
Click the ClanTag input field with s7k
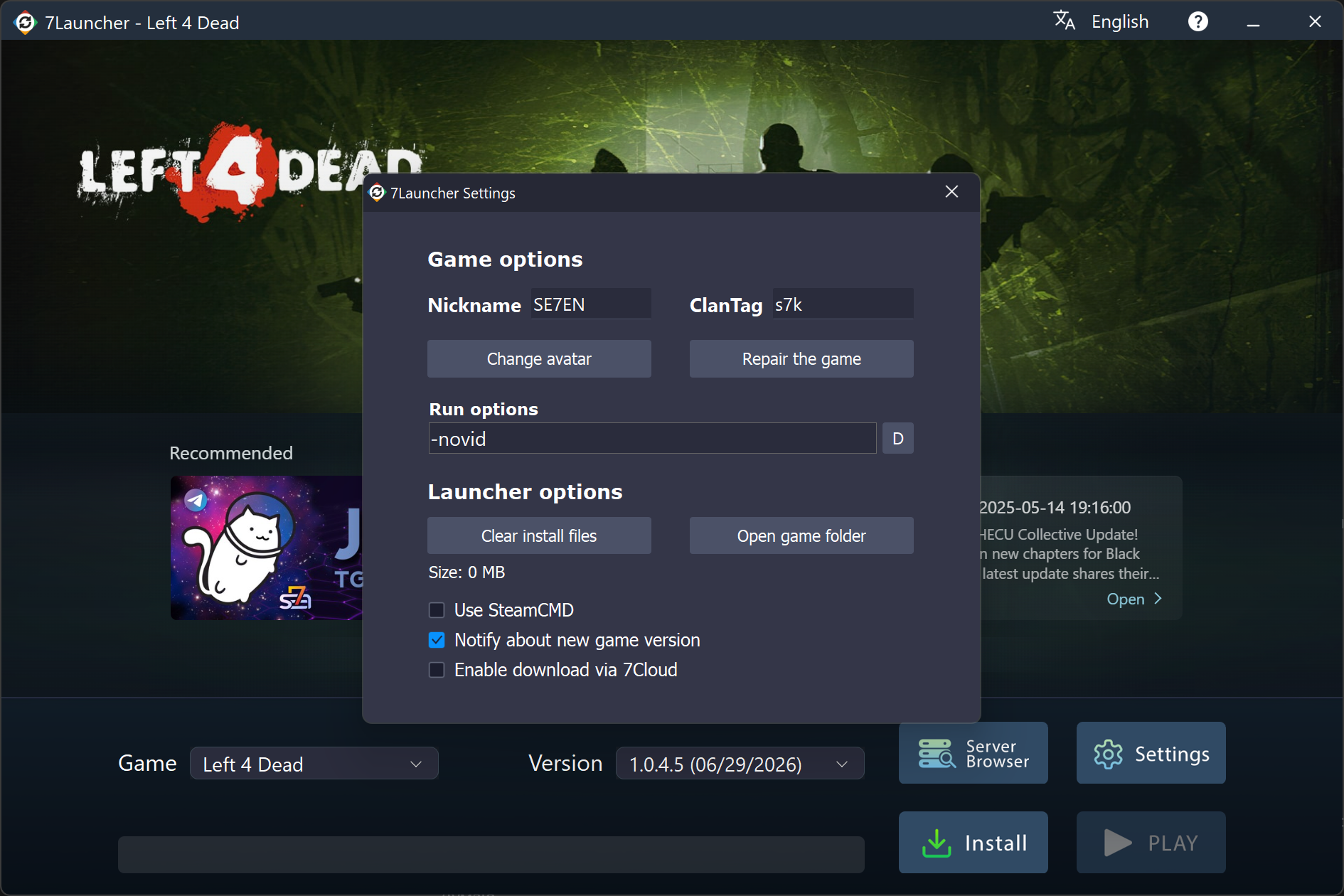(x=843, y=304)
